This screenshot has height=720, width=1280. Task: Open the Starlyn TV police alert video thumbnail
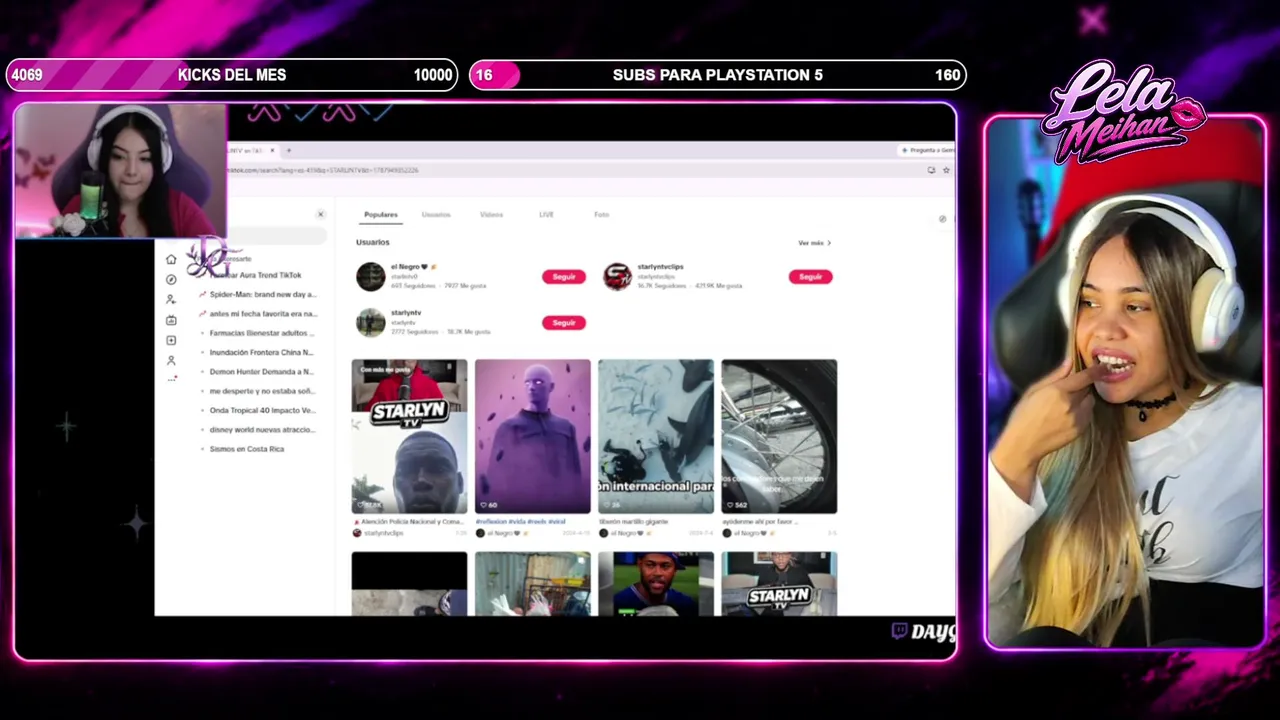coord(409,436)
